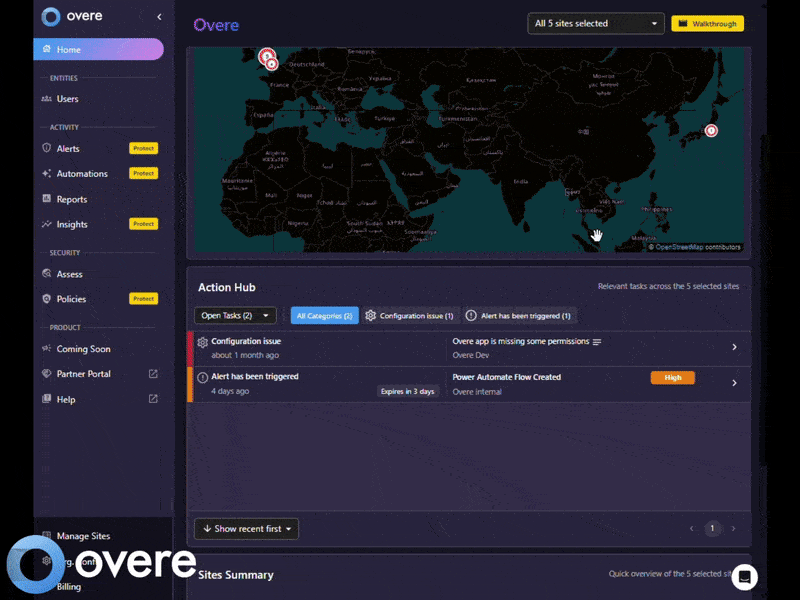Image resolution: width=800 pixels, height=600 pixels.
Task: Click the Reports chart icon
Action: [x=46, y=198]
